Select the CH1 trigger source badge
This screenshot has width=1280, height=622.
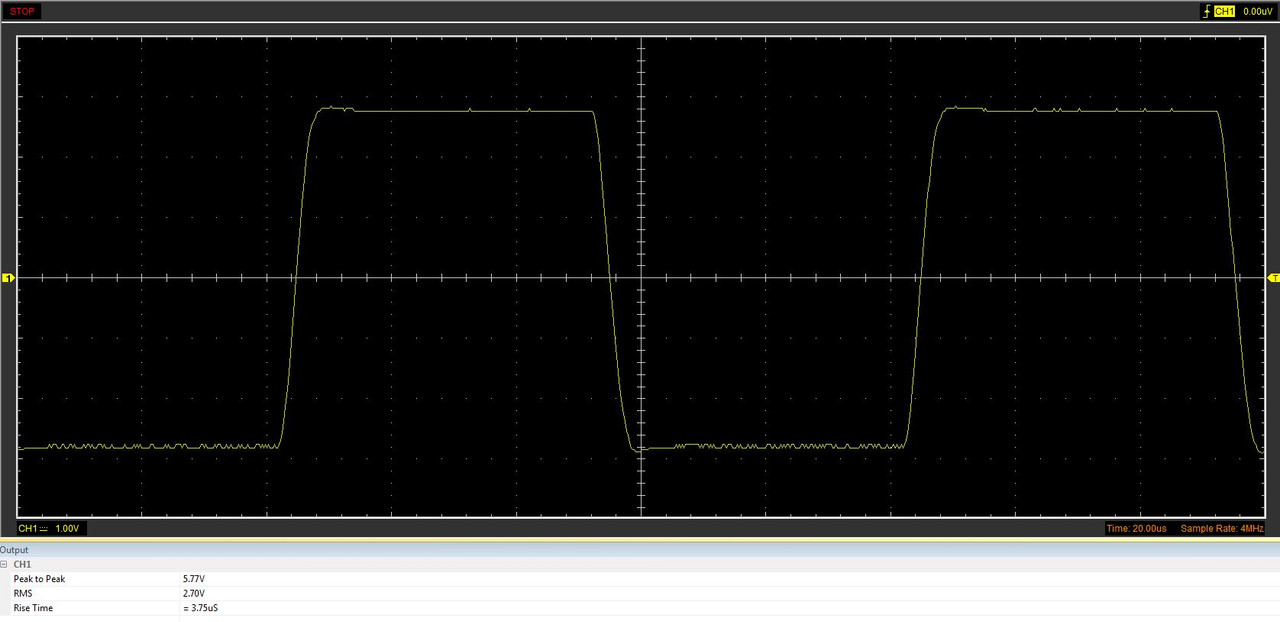[x=1224, y=12]
